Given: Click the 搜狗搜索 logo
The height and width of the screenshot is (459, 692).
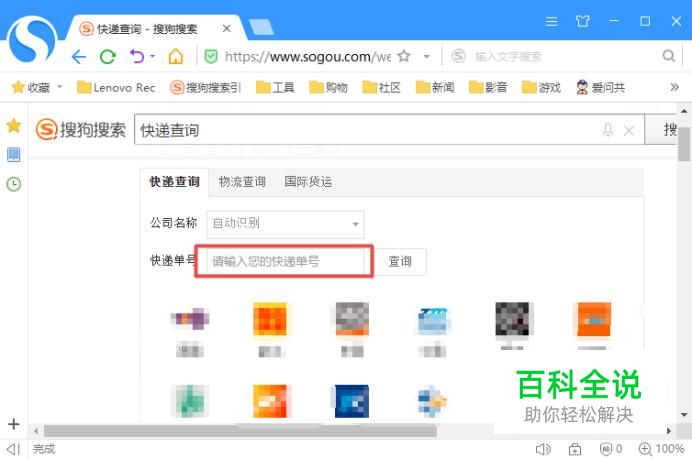Looking at the screenshot, I should tap(81, 130).
